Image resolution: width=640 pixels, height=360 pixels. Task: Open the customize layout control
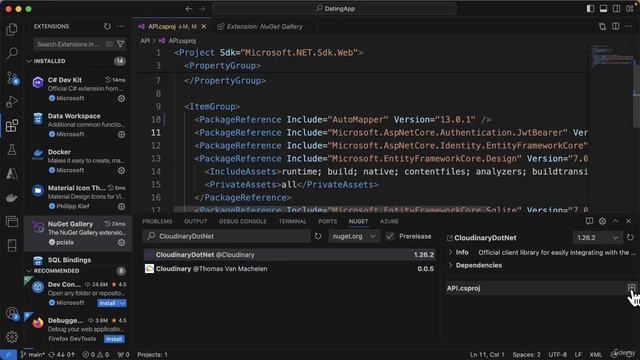click(629, 9)
